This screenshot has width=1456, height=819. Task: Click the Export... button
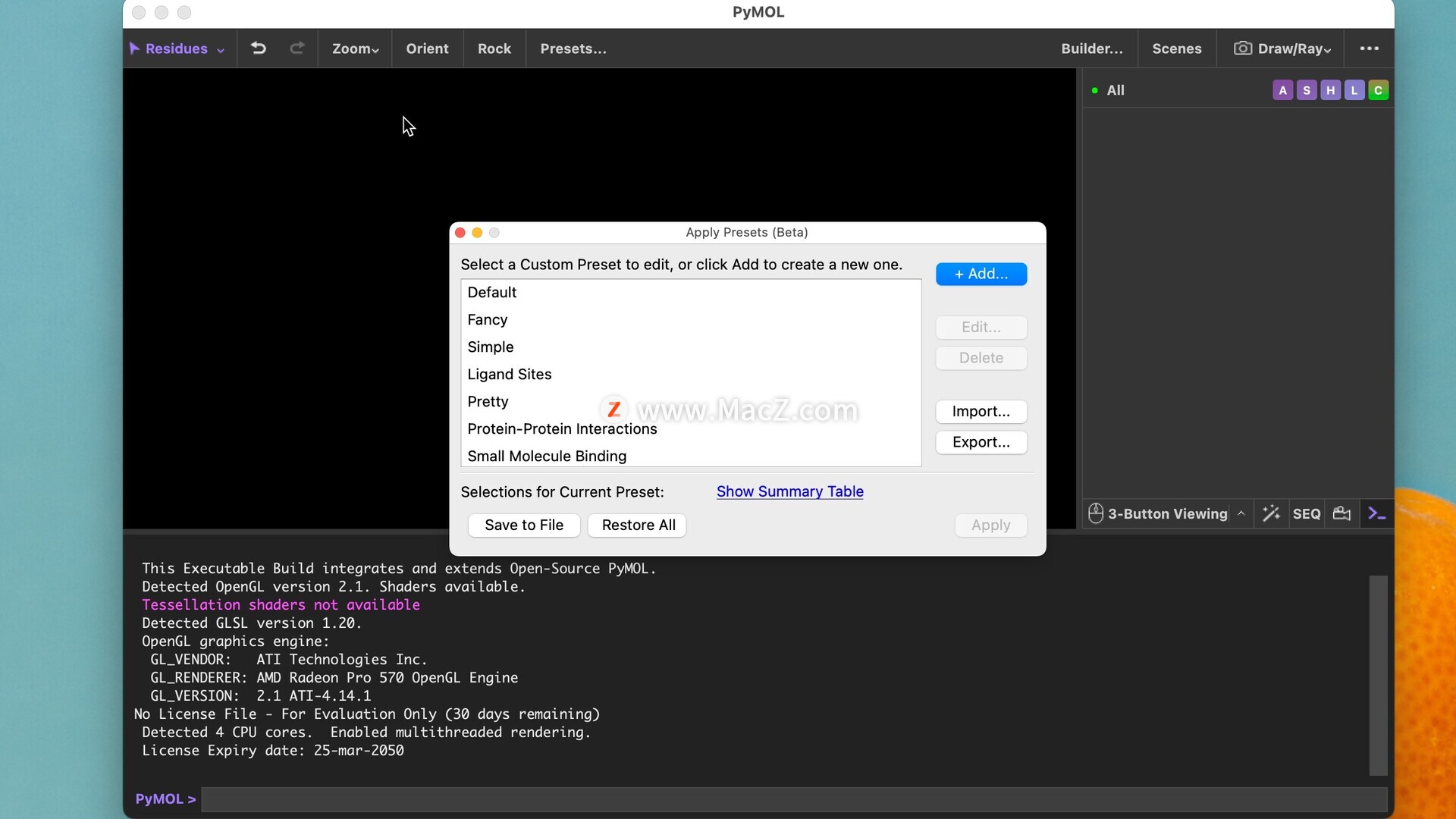981,442
